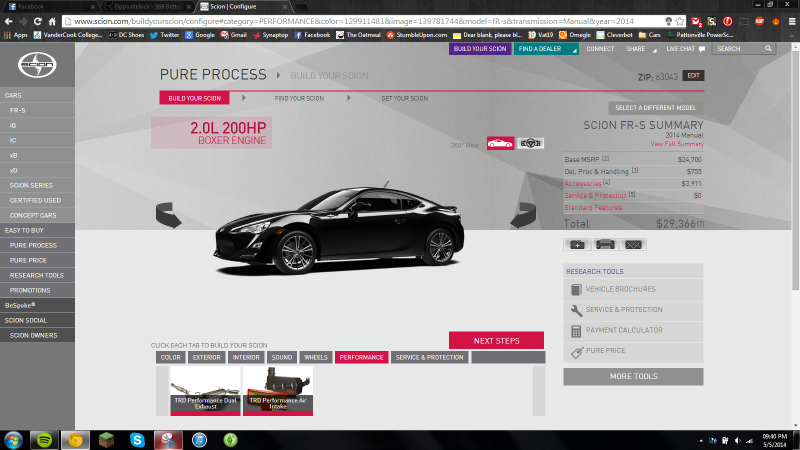Select the Wheels tab
Viewport: 800px width, 450px height.
click(316, 358)
